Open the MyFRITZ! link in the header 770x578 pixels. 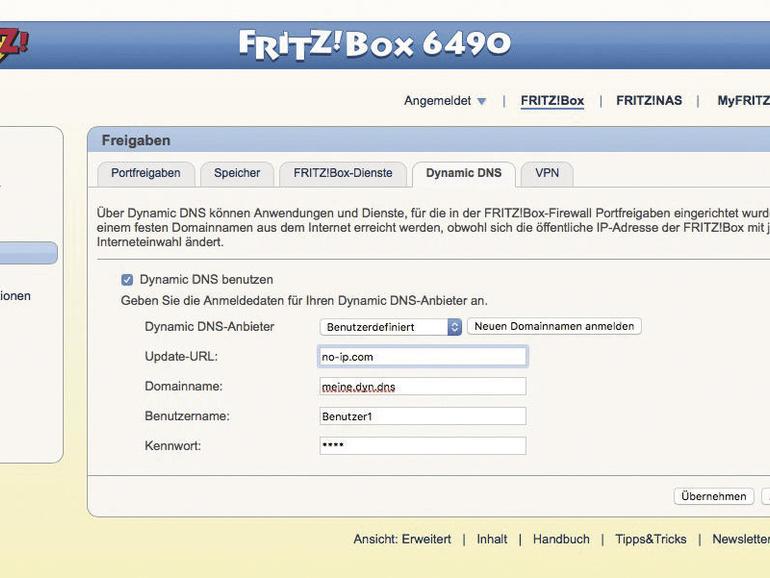[743, 101]
